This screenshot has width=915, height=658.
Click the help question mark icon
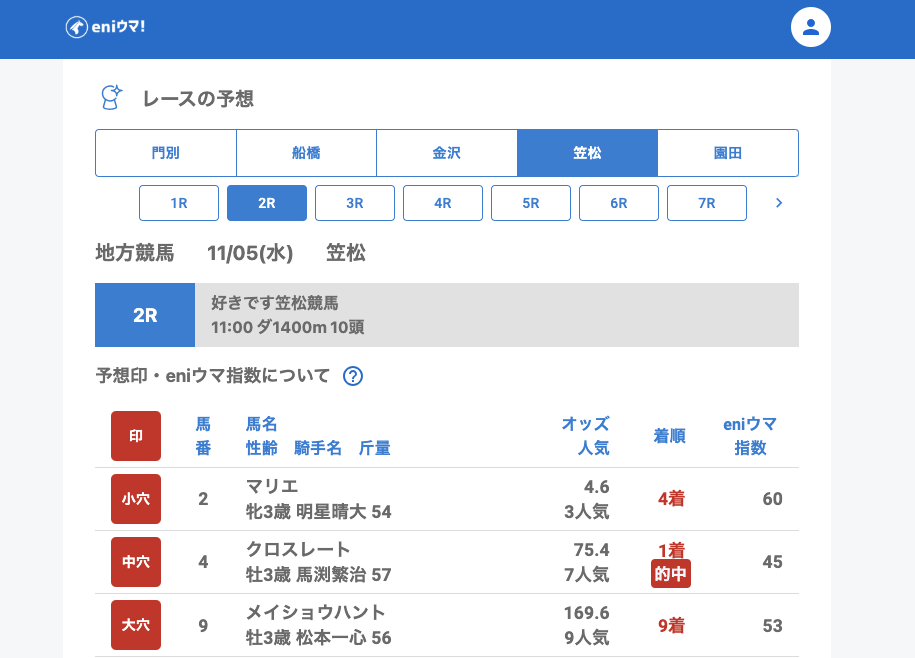(x=353, y=376)
